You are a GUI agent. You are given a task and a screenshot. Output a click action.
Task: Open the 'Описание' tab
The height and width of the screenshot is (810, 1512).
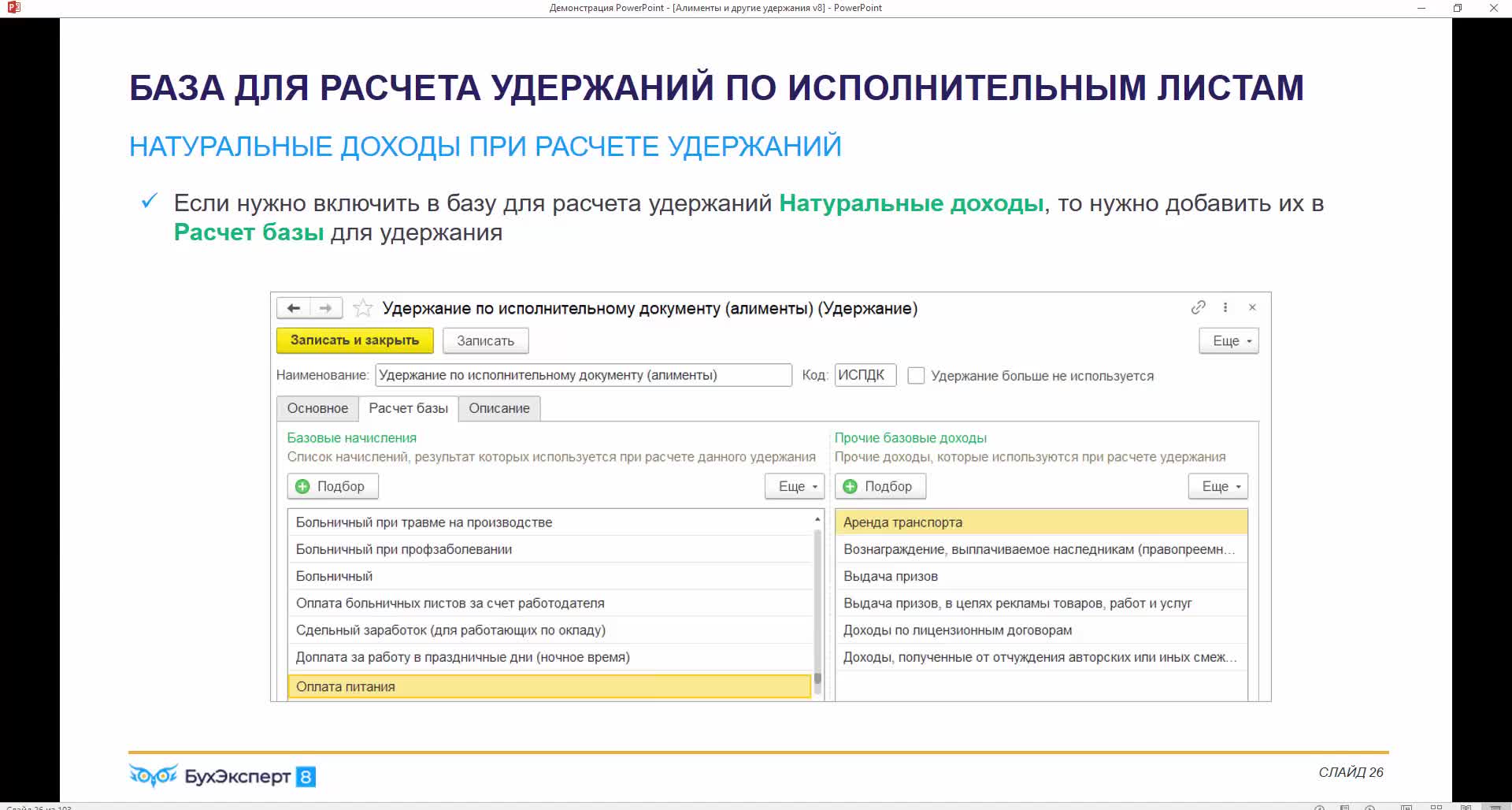pyautogui.click(x=499, y=408)
